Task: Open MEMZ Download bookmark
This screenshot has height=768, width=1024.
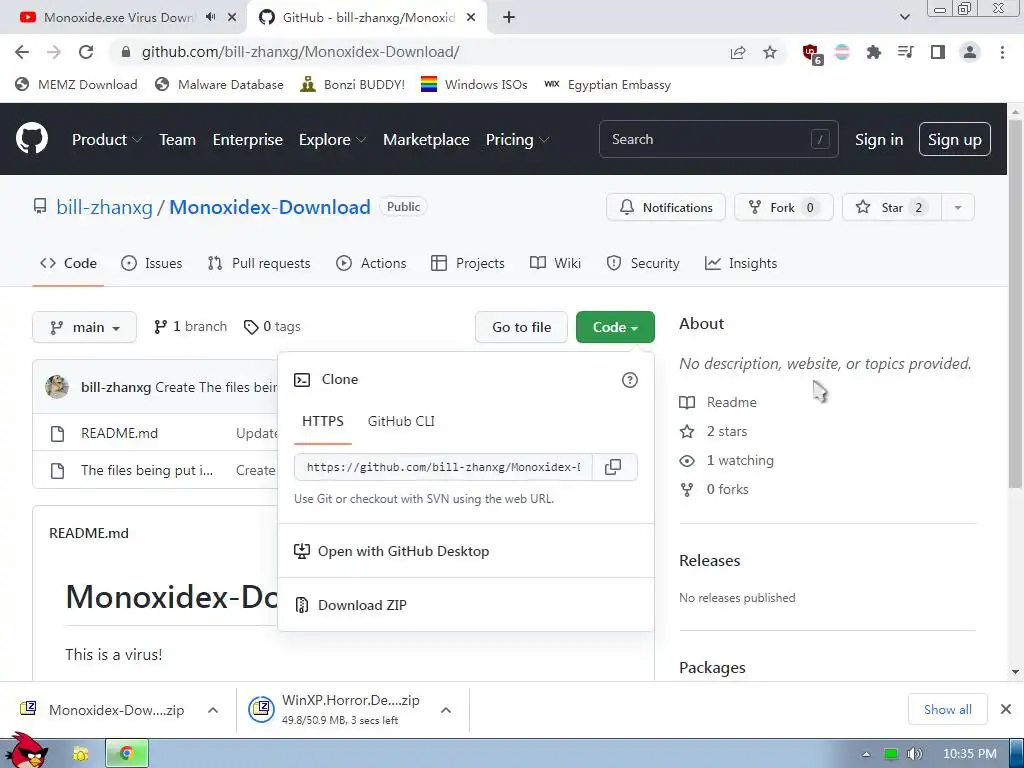Action: tap(76, 84)
